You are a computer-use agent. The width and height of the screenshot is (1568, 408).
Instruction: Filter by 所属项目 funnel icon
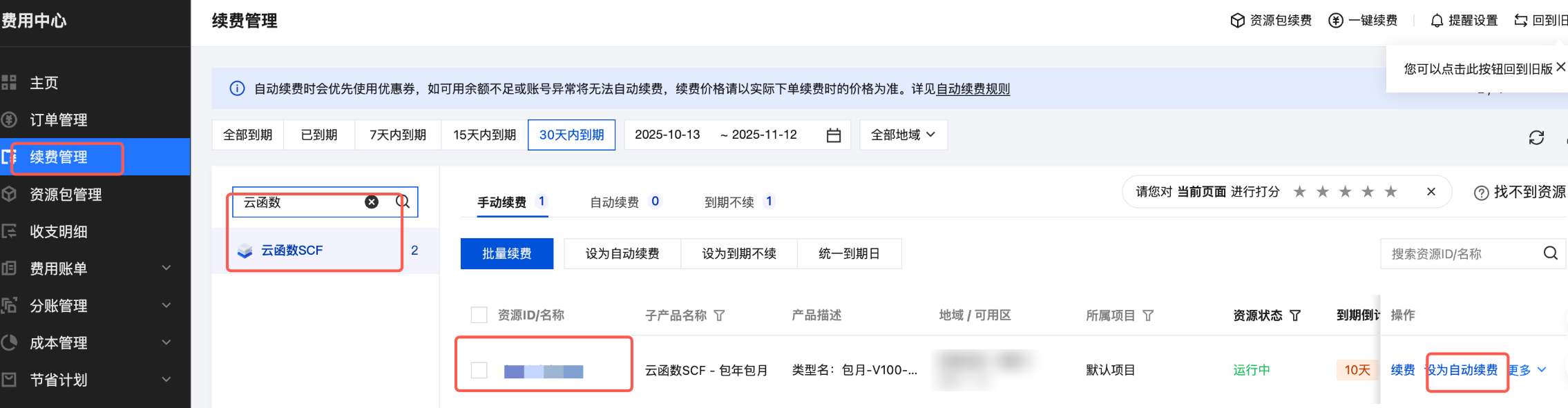[x=1148, y=315]
